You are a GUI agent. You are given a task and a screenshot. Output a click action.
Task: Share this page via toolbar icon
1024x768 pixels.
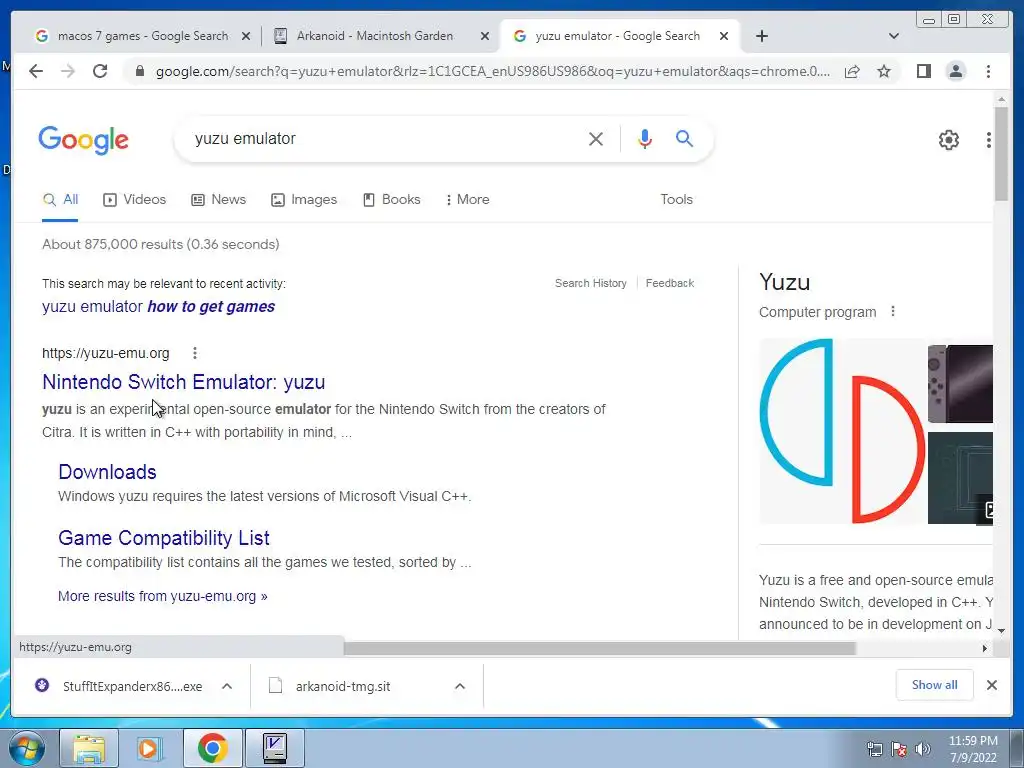[852, 71]
